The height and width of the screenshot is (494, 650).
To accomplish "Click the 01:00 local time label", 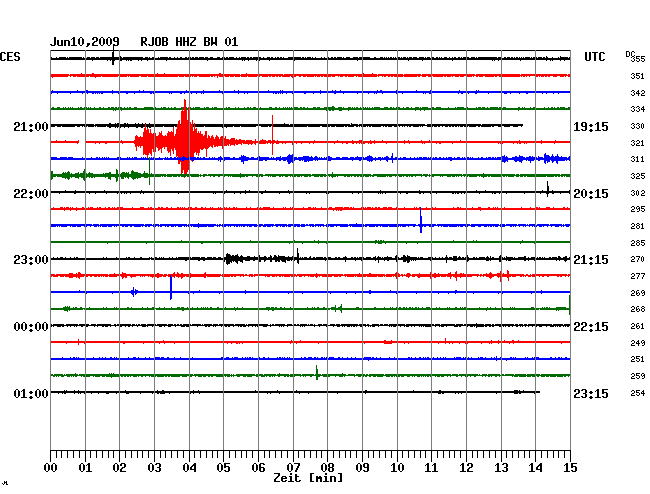I will tap(31, 393).
